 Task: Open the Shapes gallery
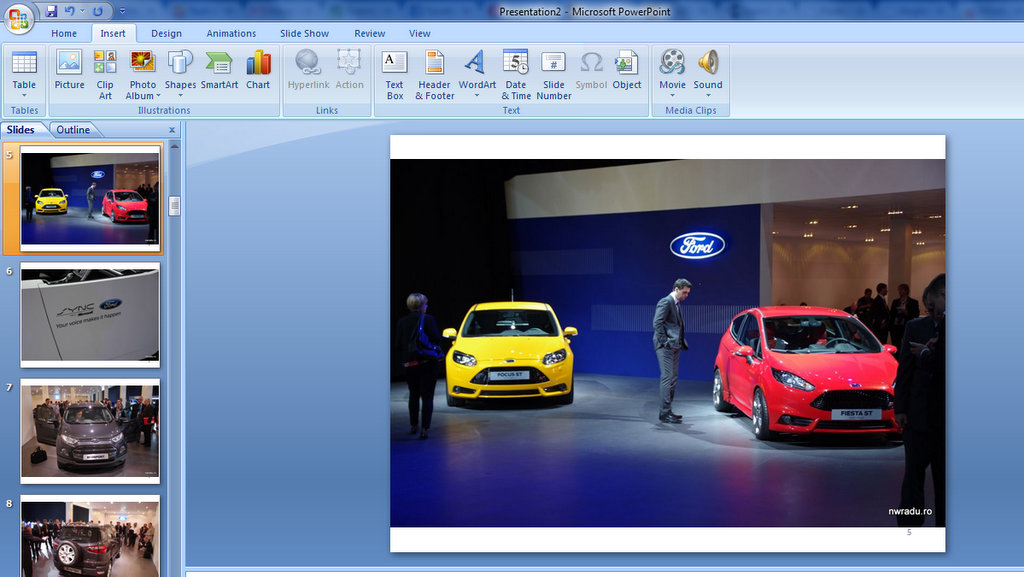point(180,74)
